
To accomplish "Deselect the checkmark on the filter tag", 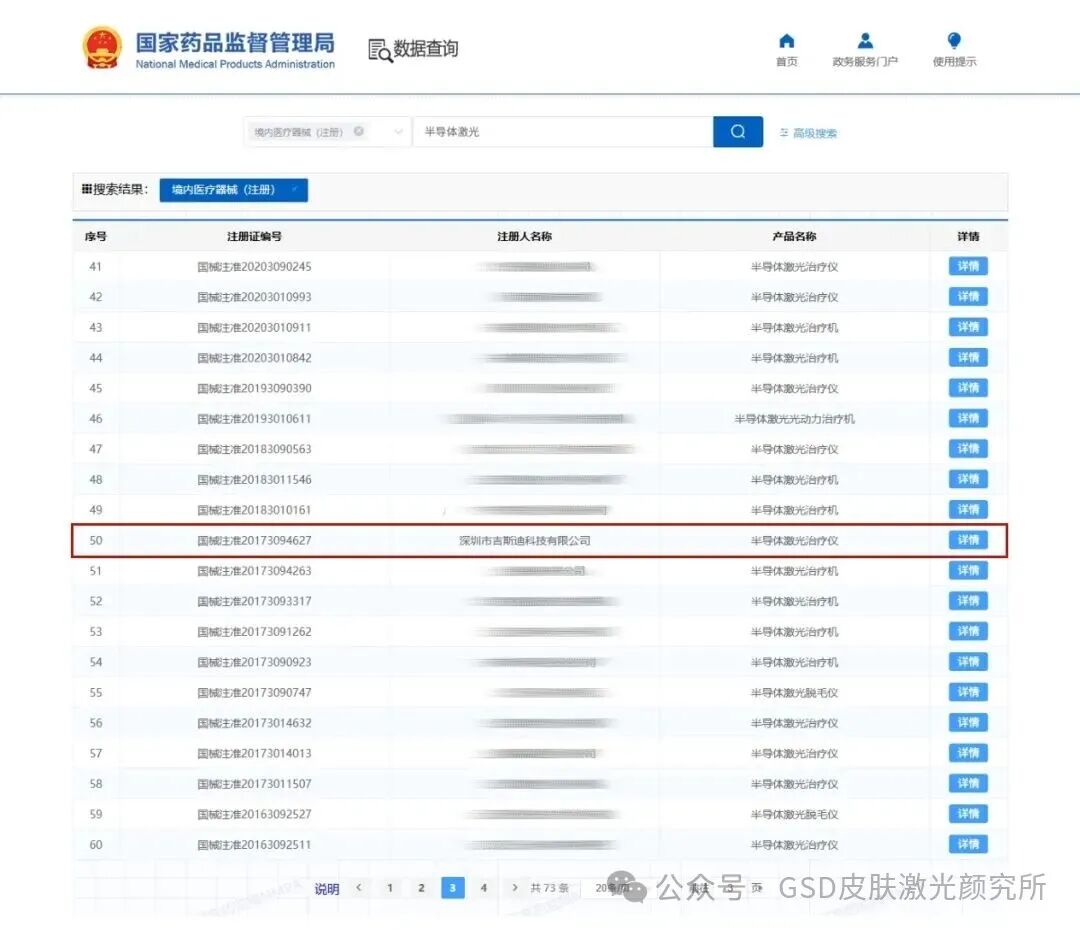I will click(x=296, y=188).
